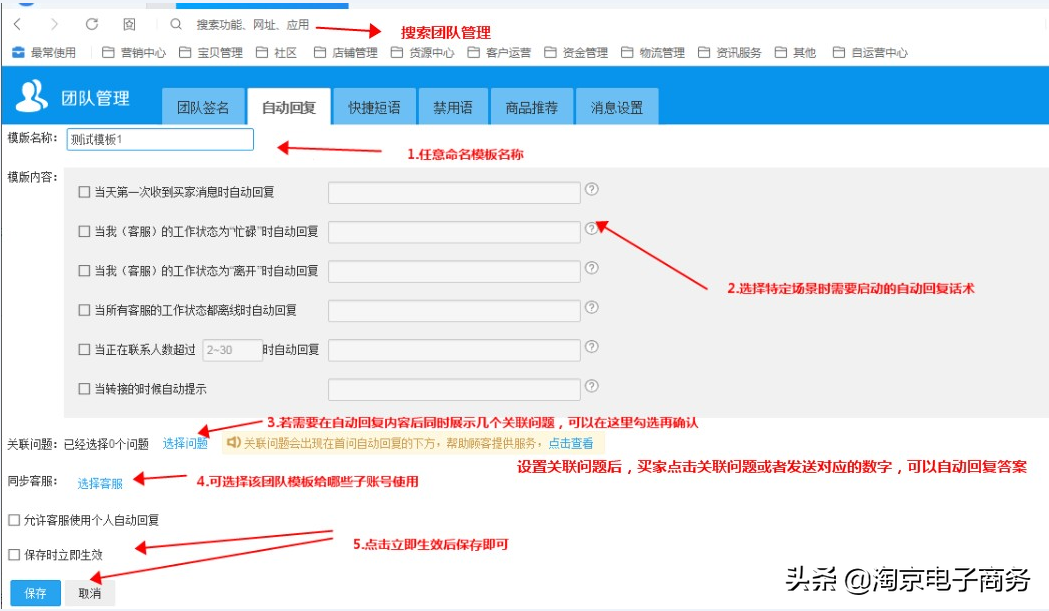This screenshot has width=1049, height=611.
Task: Click the team management person icon
Action: click(30, 99)
